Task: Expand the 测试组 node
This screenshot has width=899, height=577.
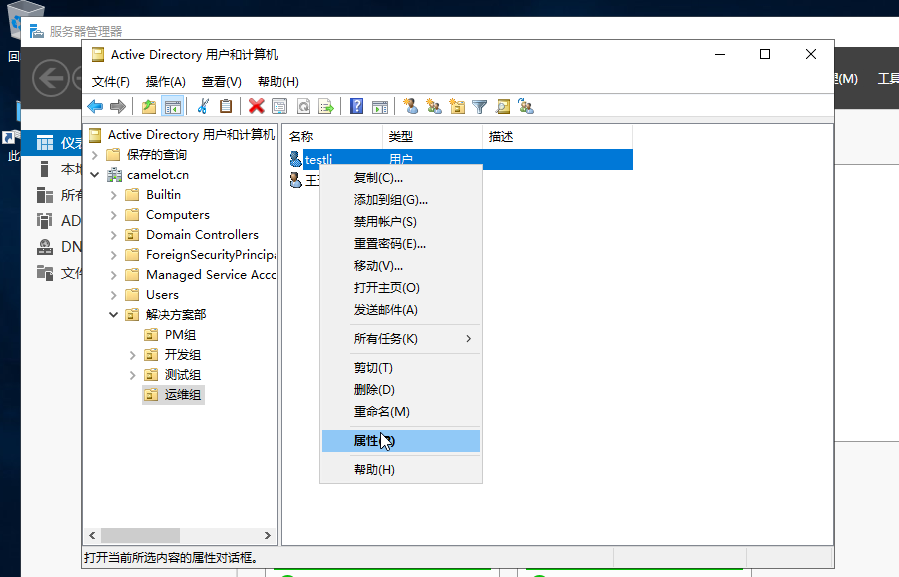Action: pyautogui.click(x=132, y=375)
